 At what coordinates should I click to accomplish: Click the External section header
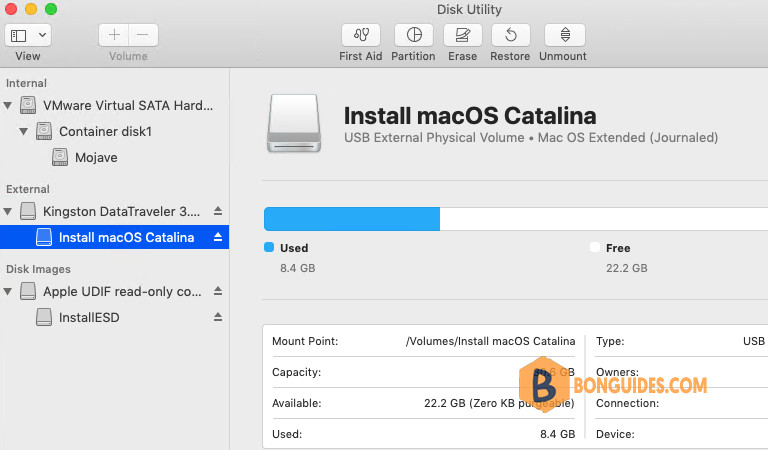(28, 189)
